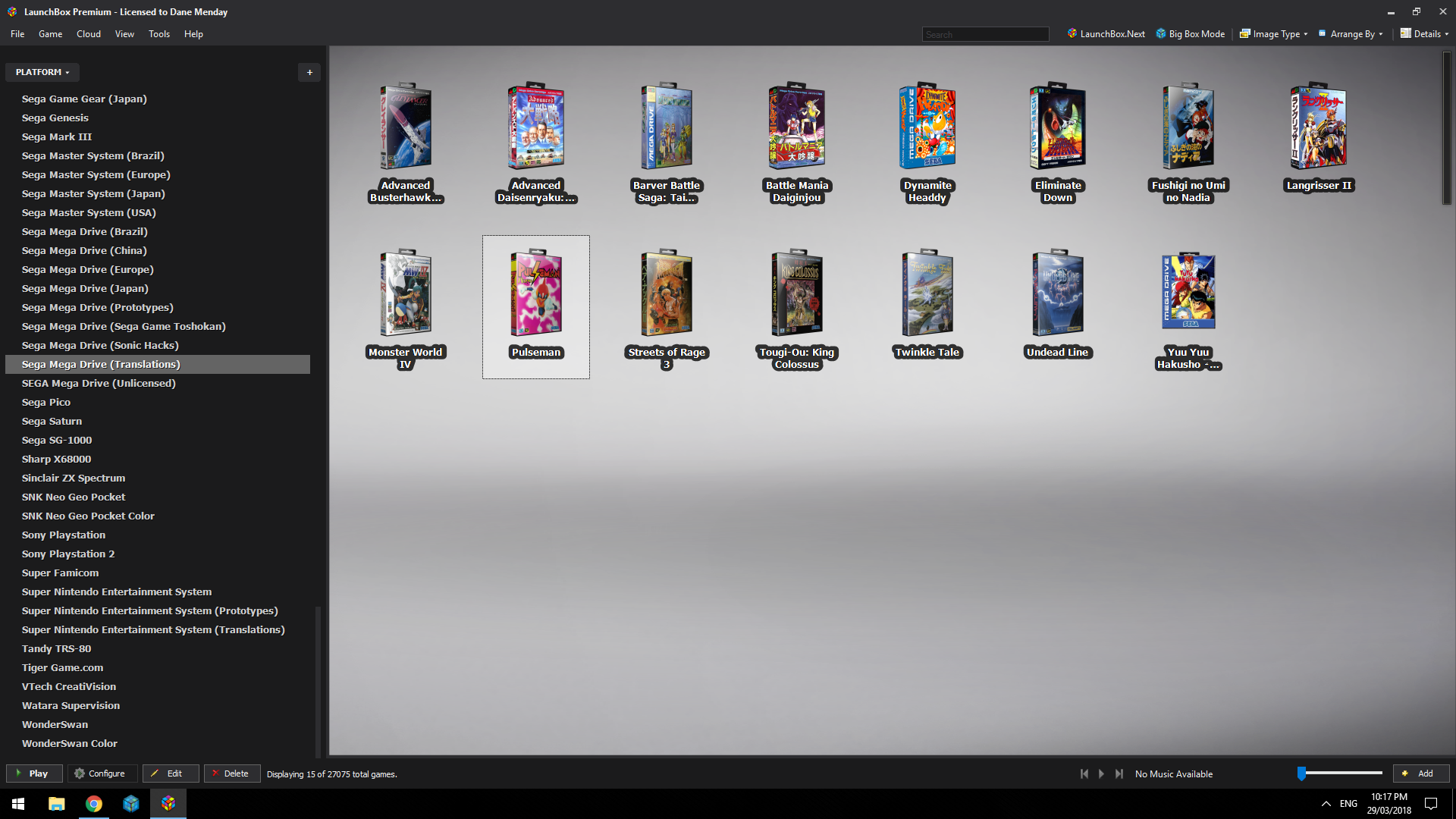The width and height of the screenshot is (1456, 819).
Task: Switch to Big Box Mode
Action: point(1190,34)
